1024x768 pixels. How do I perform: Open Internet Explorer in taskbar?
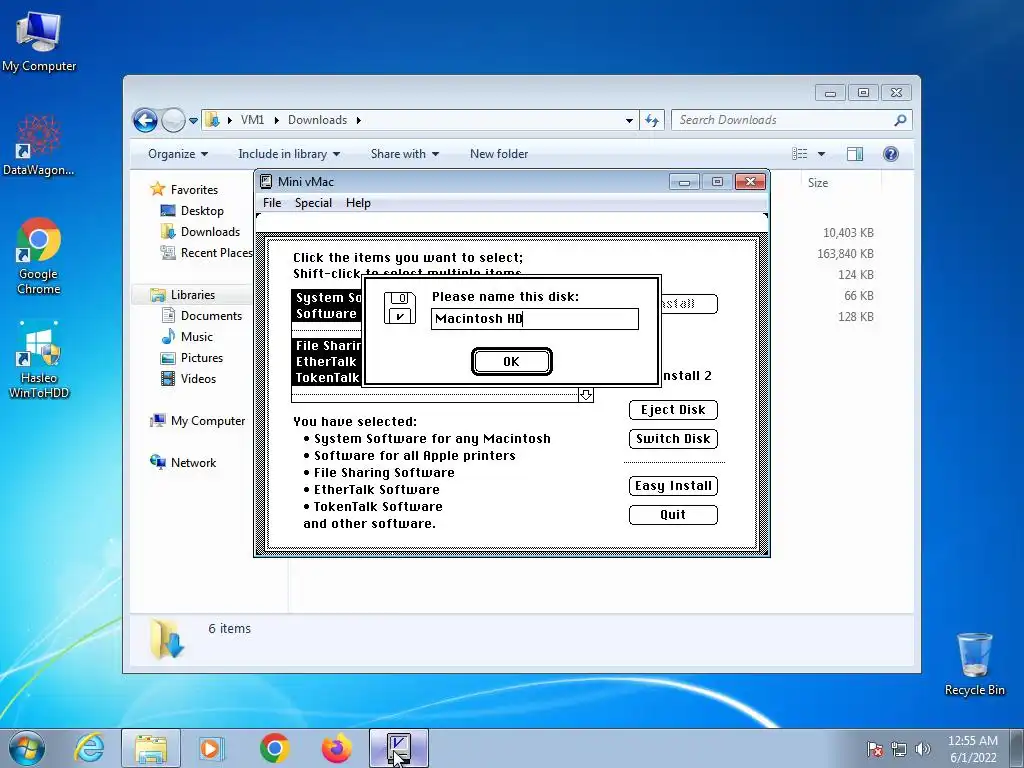[x=89, y=748]
